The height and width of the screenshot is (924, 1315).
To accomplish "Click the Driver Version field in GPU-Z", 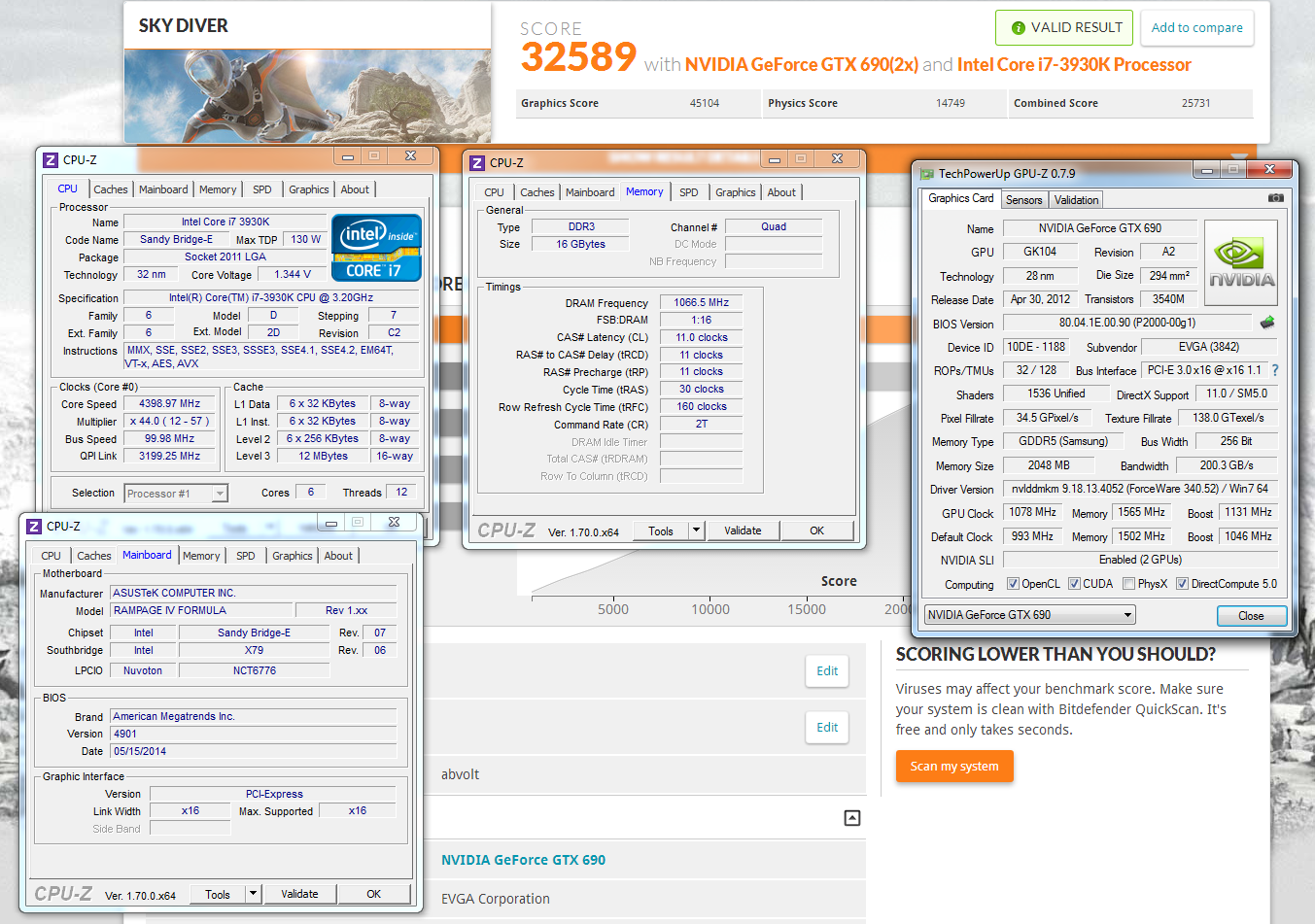I will 1140,489.
